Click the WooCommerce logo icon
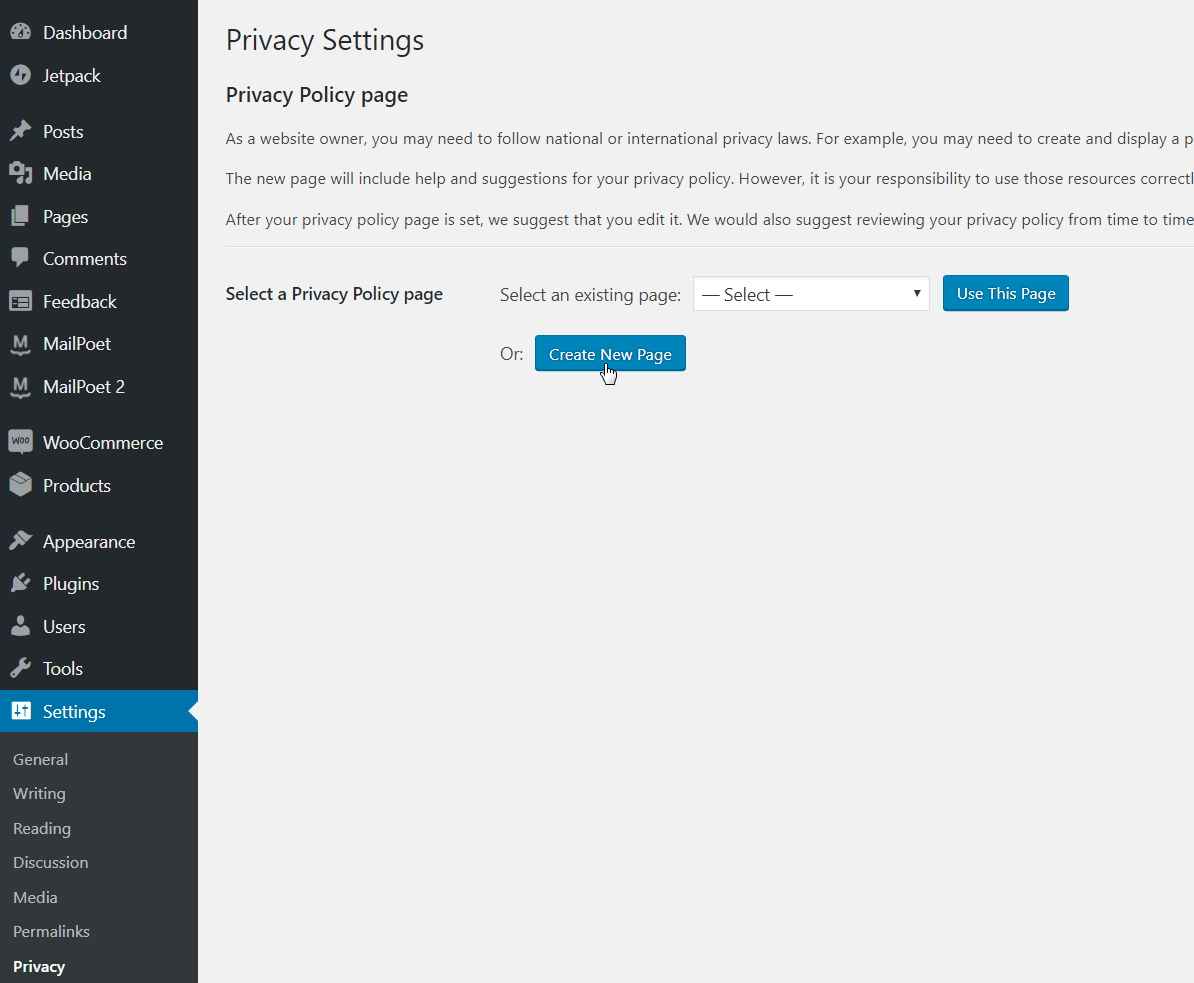1194x983 pixels. point(20,442)
